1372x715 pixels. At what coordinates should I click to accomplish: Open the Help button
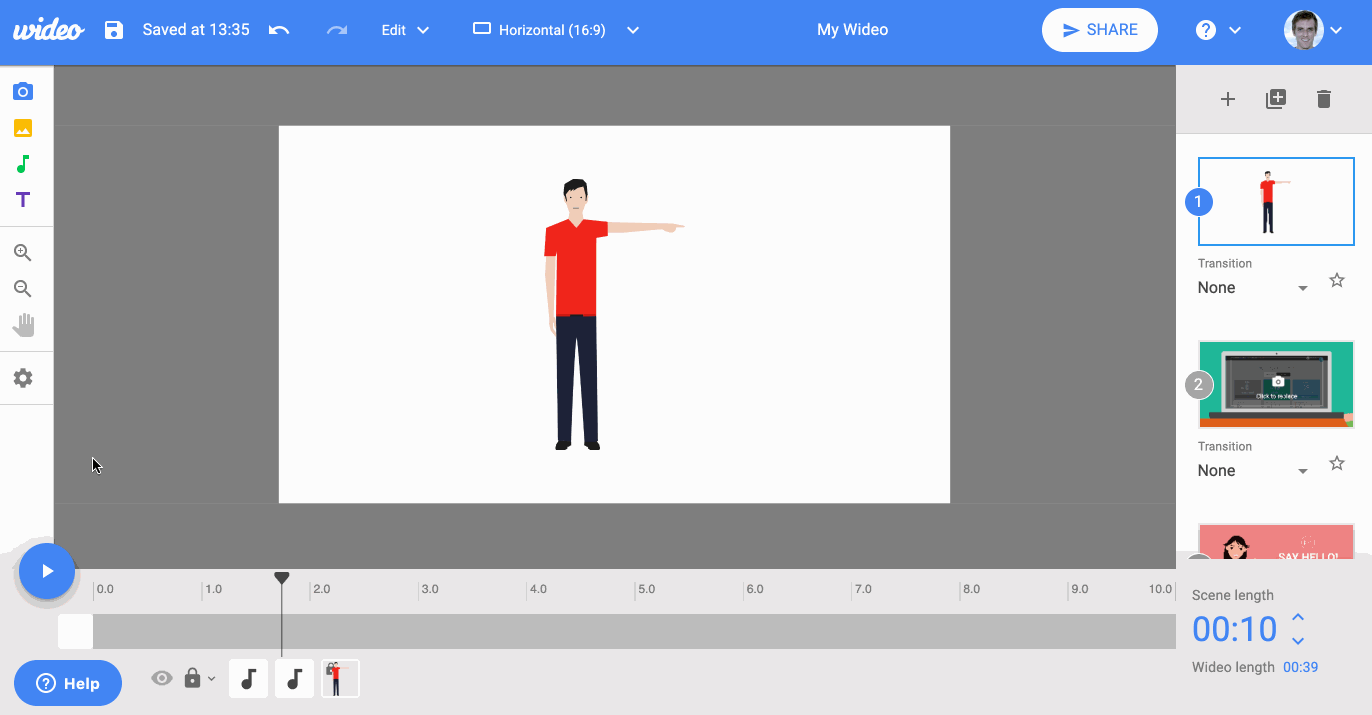pos(68,684)
